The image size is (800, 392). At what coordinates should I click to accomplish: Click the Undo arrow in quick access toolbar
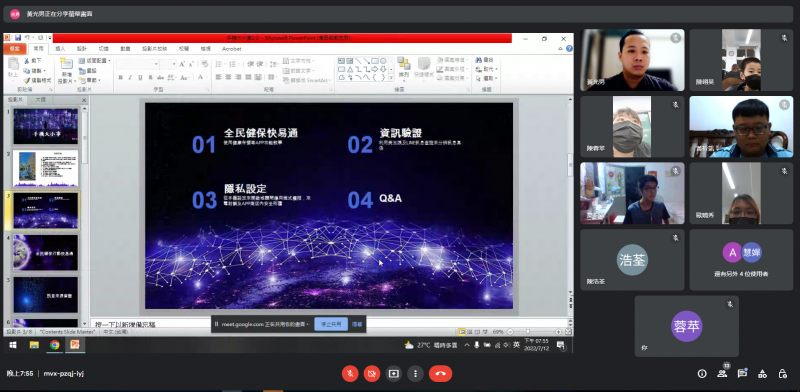(x=27, y=38)
